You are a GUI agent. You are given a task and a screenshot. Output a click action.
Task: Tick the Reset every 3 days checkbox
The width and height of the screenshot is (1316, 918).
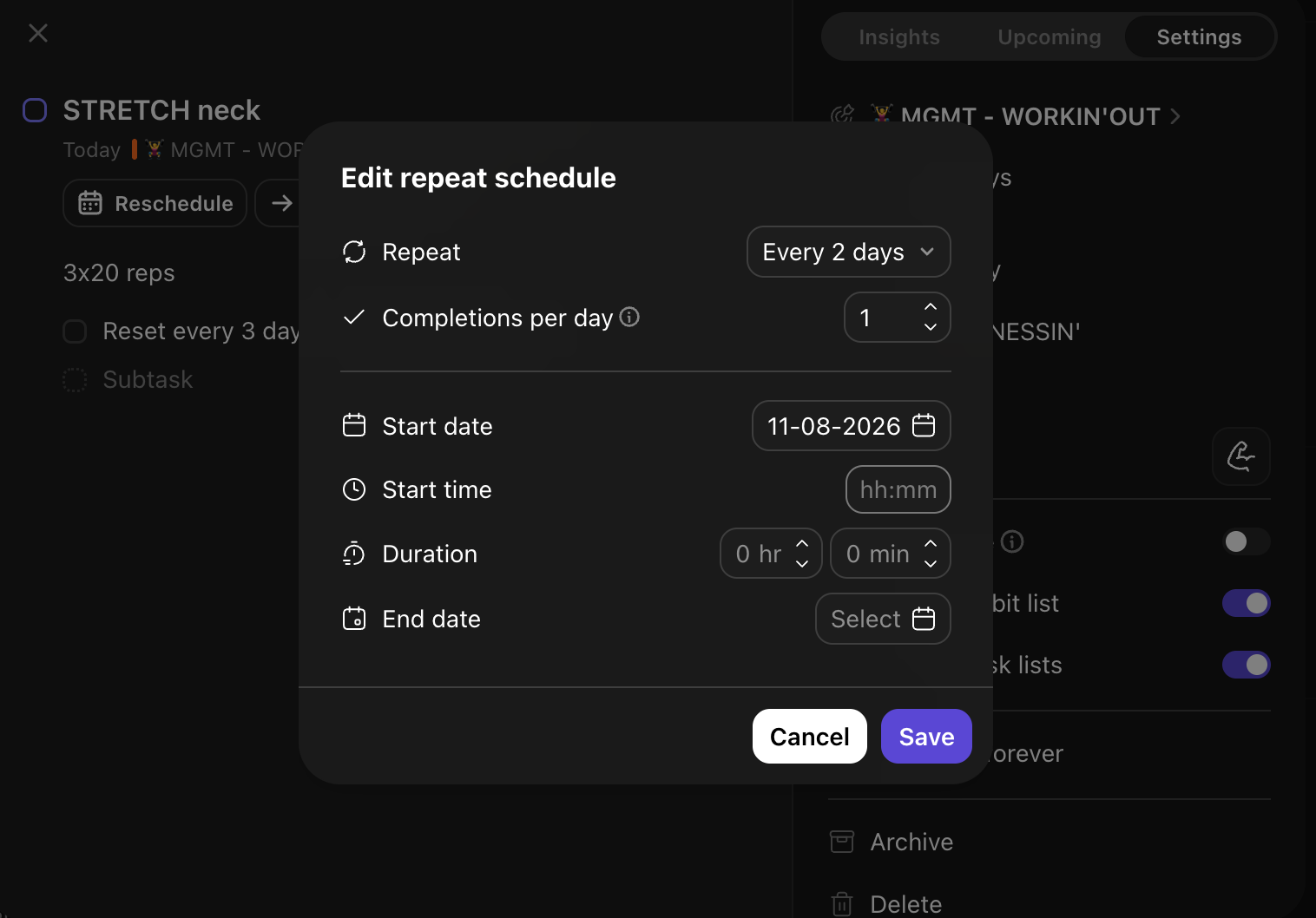76,331
